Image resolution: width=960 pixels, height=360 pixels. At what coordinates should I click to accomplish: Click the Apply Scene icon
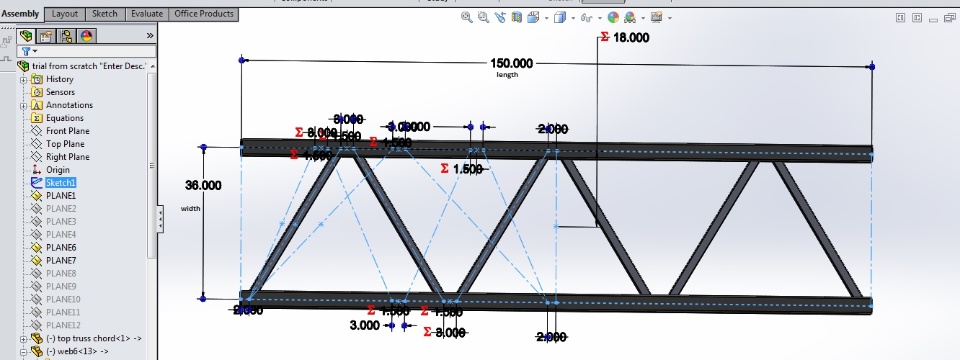[629, 18]
